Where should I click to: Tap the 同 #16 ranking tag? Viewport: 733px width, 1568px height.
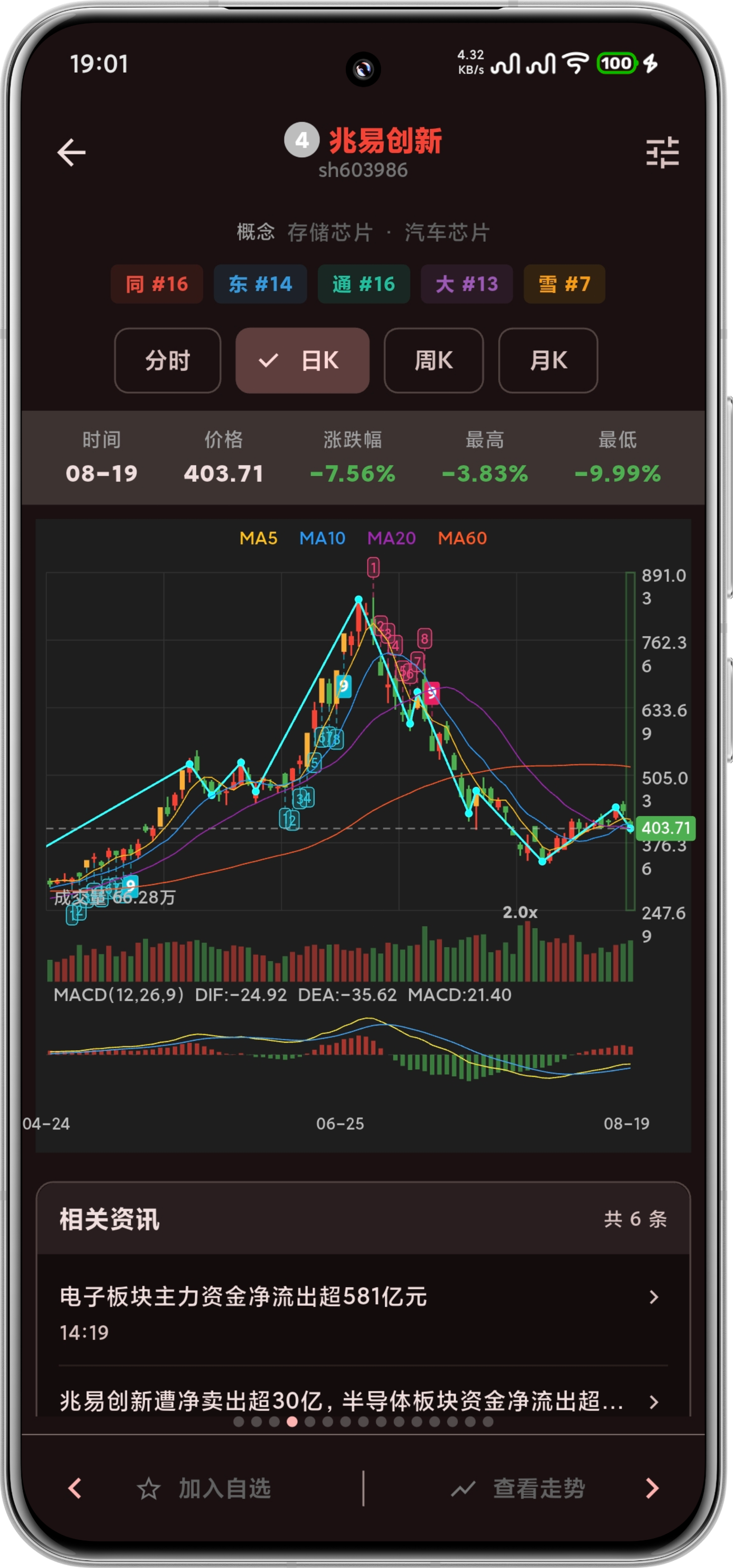(x=156, y=284)
